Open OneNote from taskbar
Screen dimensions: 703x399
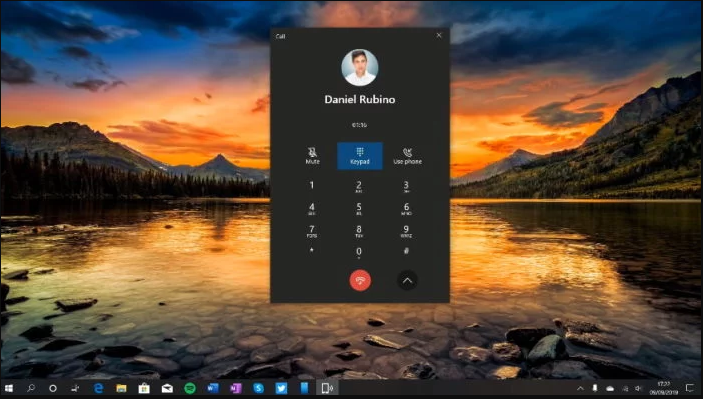pos(236,388)
